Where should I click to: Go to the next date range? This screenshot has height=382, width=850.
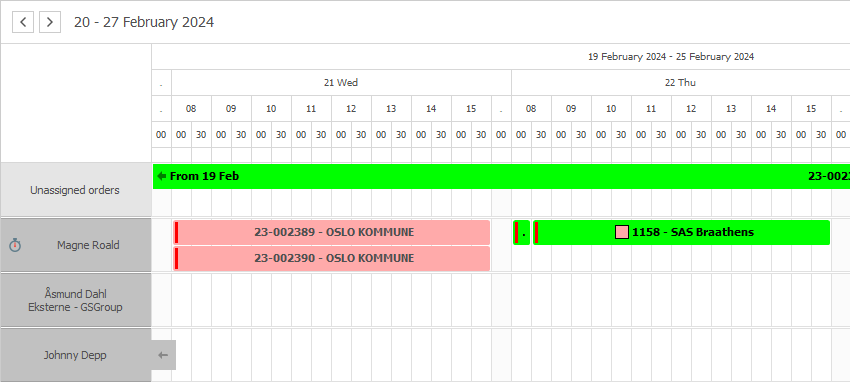tap(50, 22)
